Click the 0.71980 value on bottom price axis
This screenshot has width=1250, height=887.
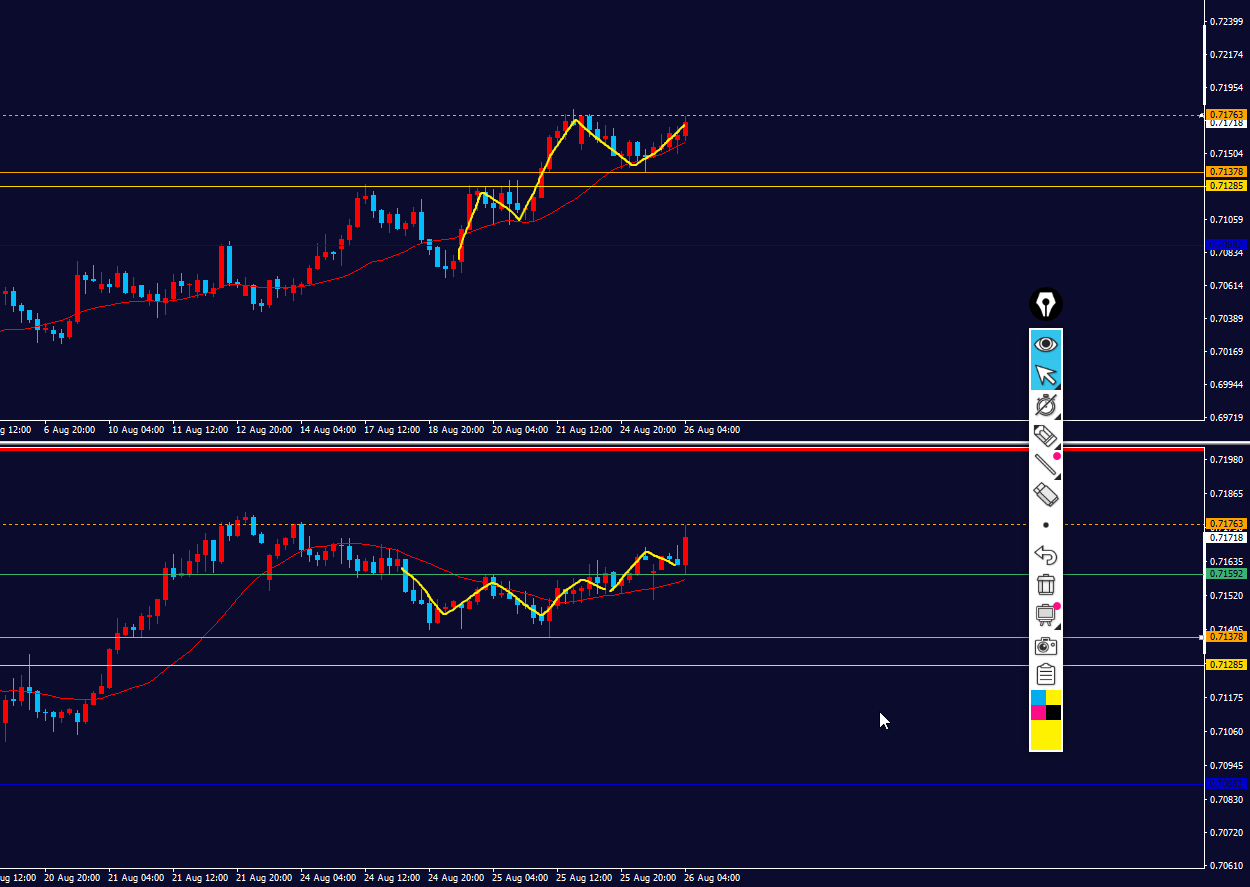tap(1226, 460)
